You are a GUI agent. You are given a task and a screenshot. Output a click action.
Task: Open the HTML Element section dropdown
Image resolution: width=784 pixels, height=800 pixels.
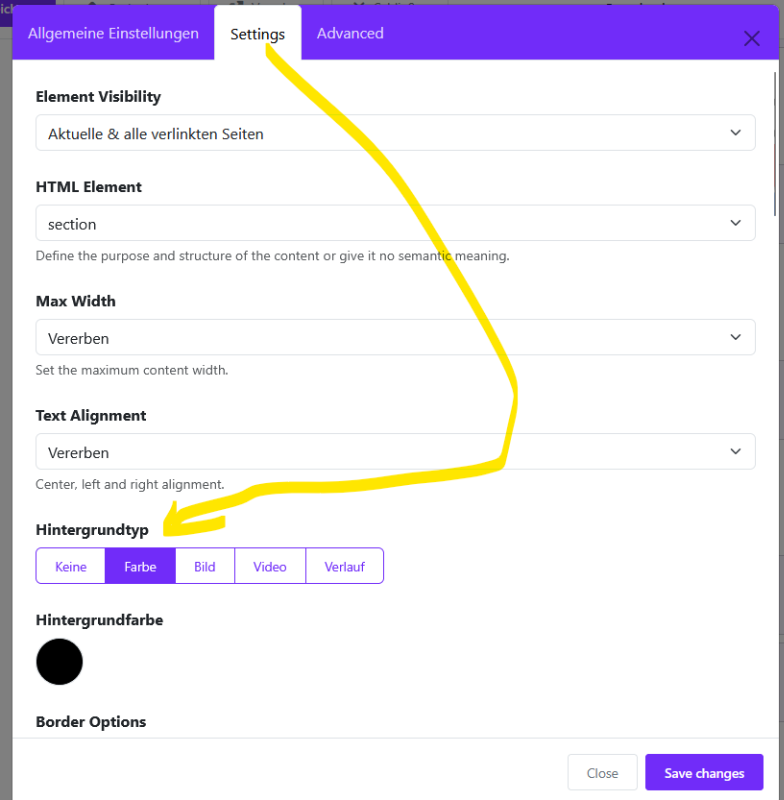[x=395, y=223]
